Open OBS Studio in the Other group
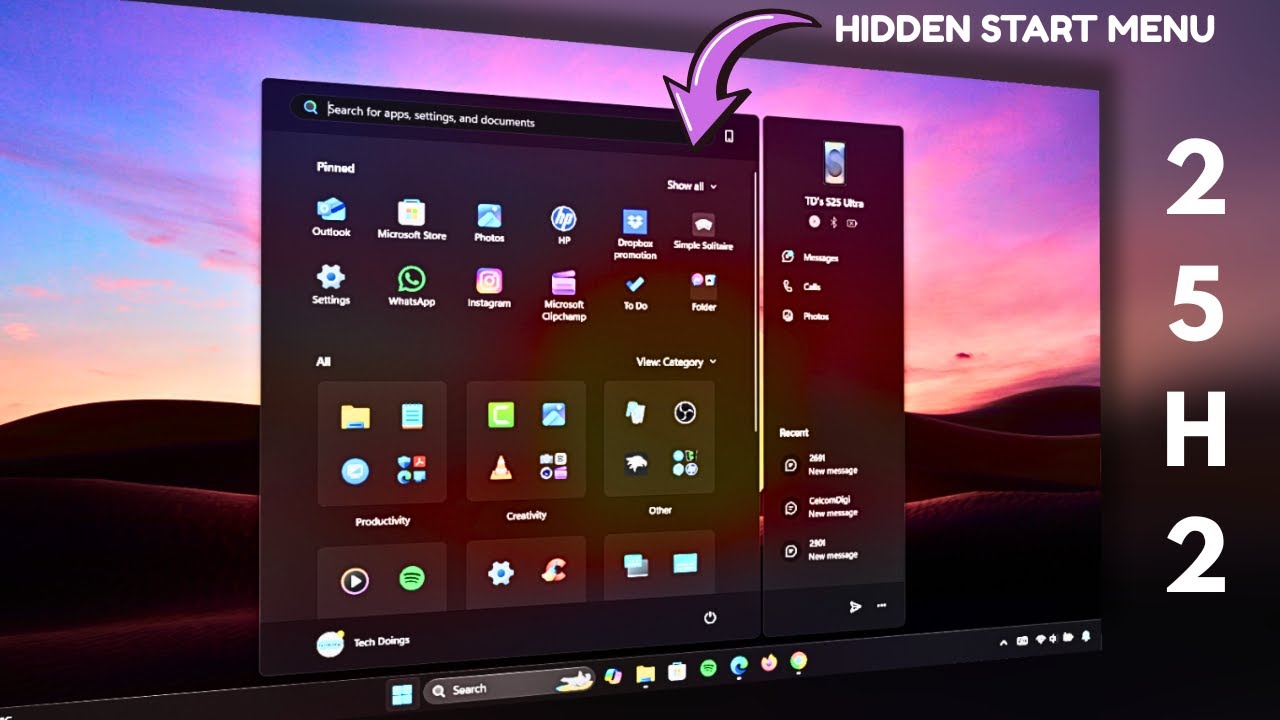This screenshot has height=720, width=1280. (x=685, y=412)
